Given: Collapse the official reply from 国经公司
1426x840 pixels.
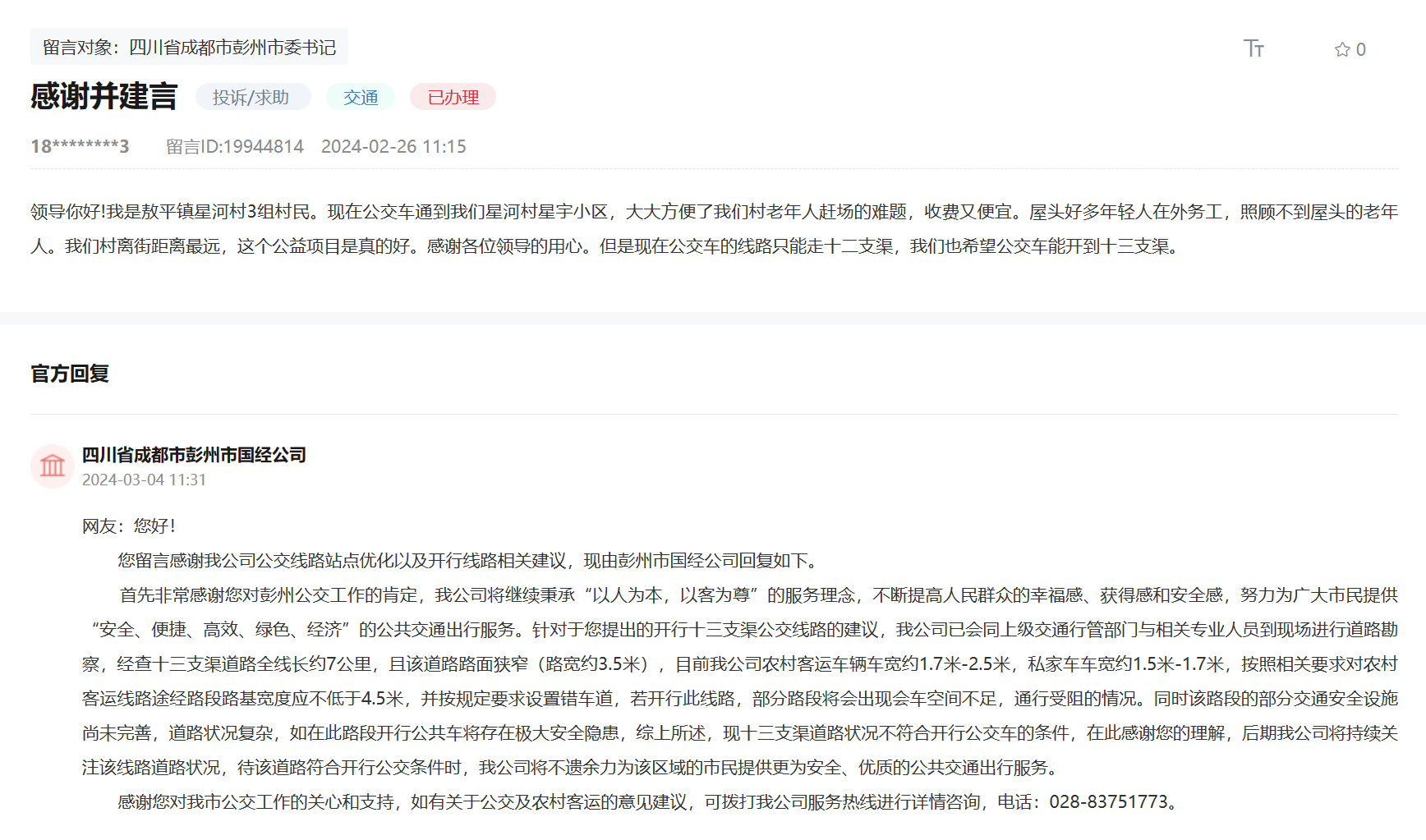Looking at the screenshot, I should click(194, 455).
